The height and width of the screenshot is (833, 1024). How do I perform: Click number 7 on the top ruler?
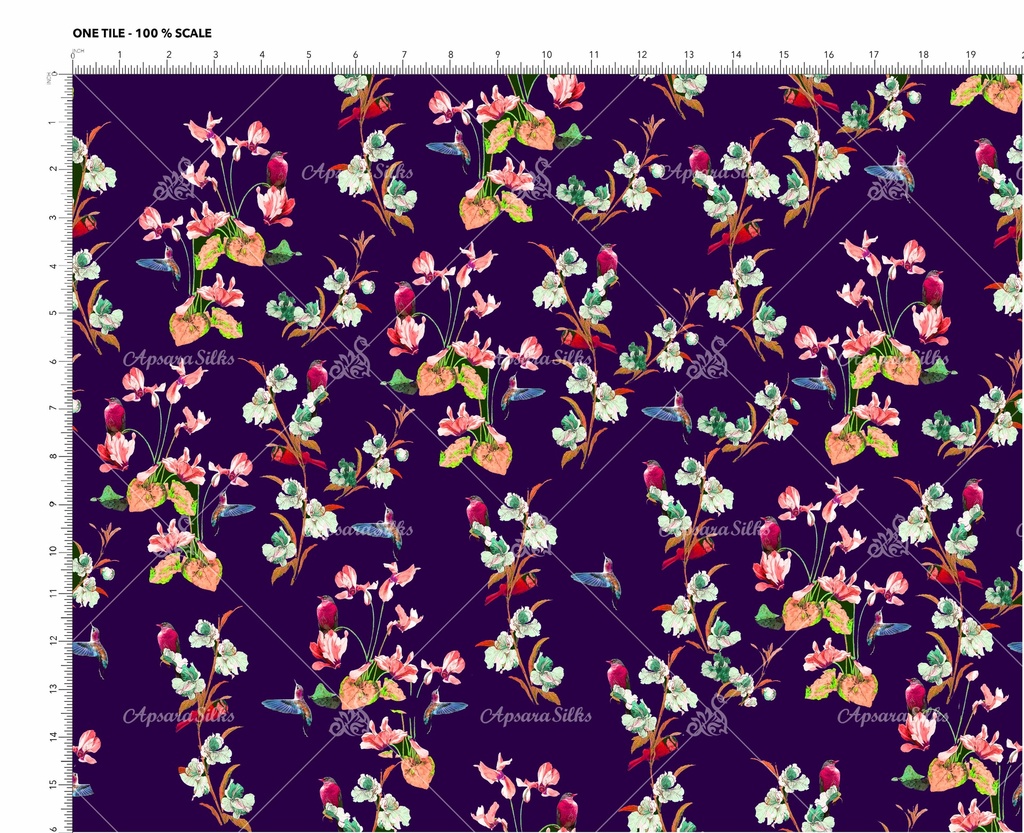pyautogui.click(x=403, y=56)
